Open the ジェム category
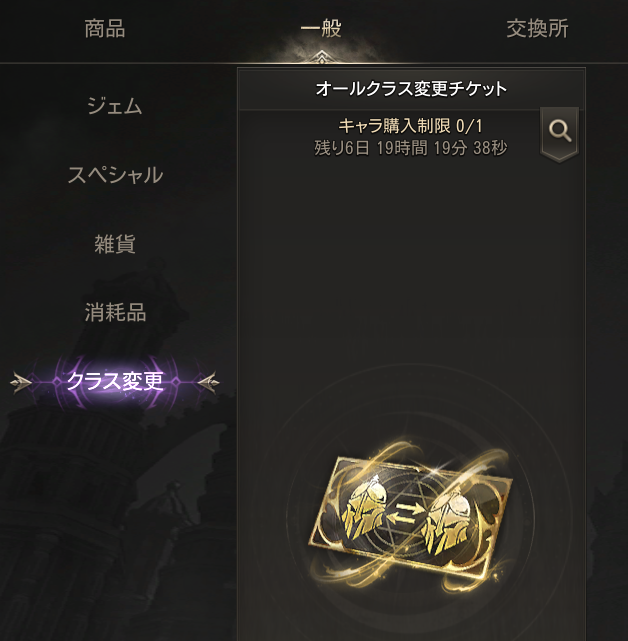 (115, 106)
